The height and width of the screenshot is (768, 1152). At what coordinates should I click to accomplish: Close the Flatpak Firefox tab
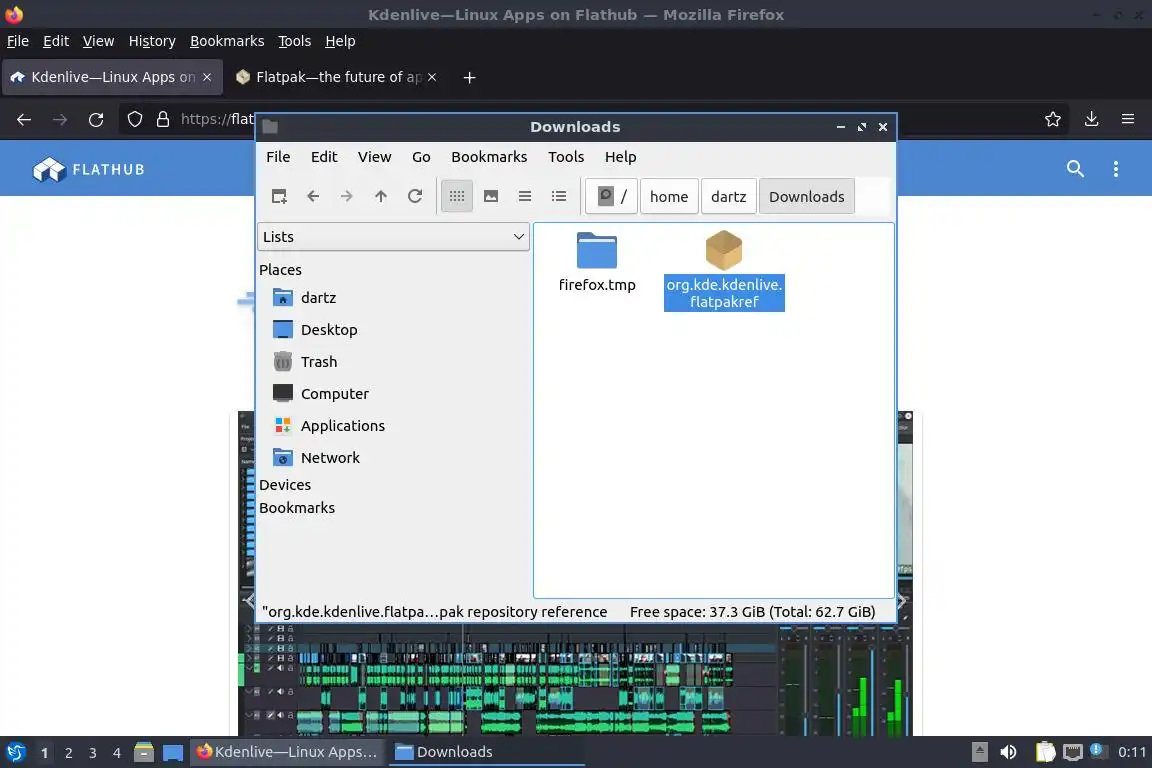(x=432, y=77)
